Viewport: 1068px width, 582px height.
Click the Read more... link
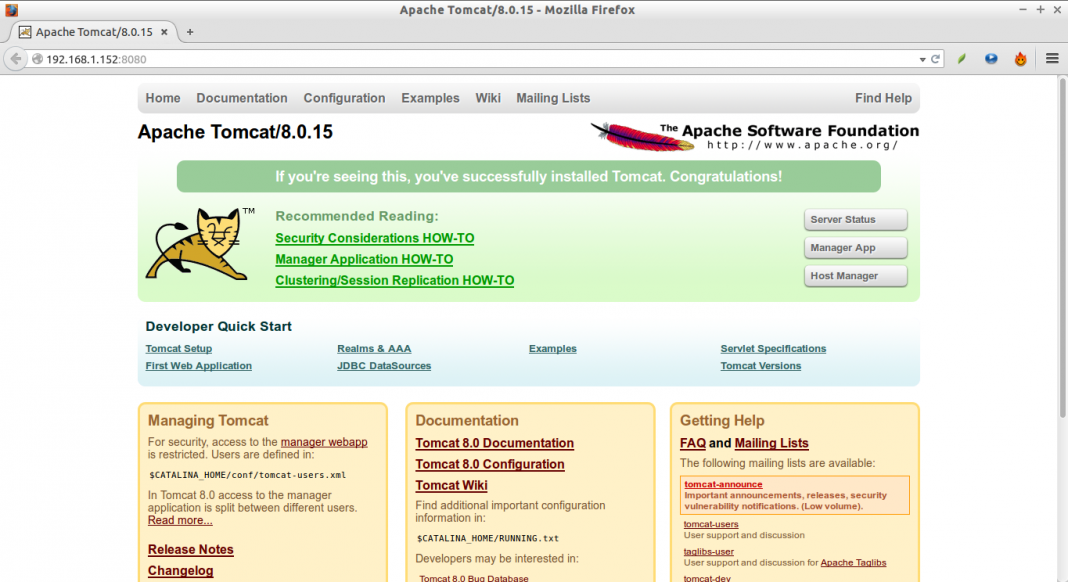(x=180, y=520)
